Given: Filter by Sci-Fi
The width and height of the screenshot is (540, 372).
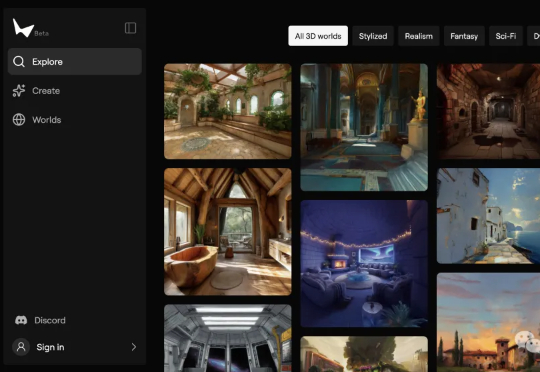Looking at the screenshot, I should coord(506,36).
